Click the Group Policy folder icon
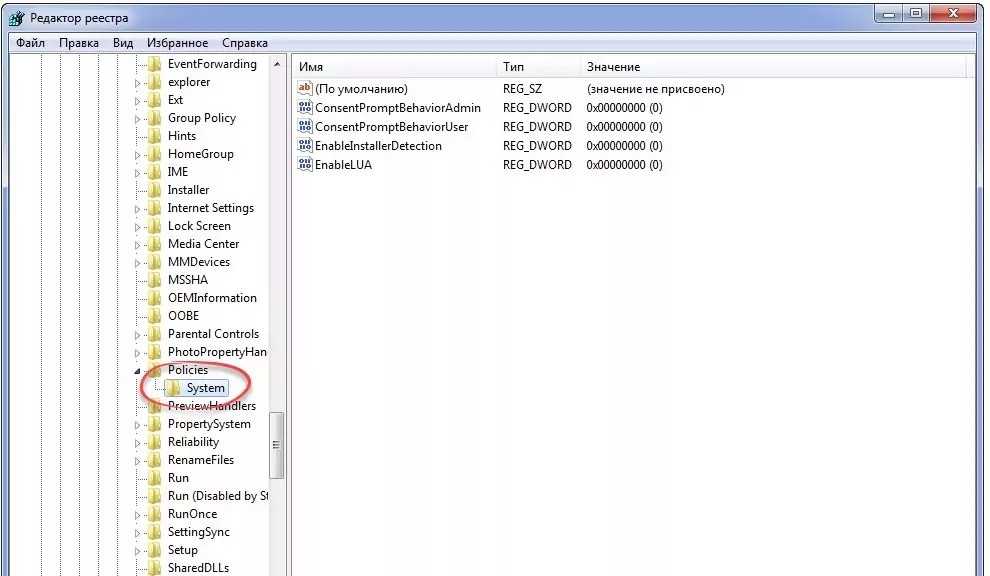Viewport: 990px width, 576px height. click(x=154, y=118)
